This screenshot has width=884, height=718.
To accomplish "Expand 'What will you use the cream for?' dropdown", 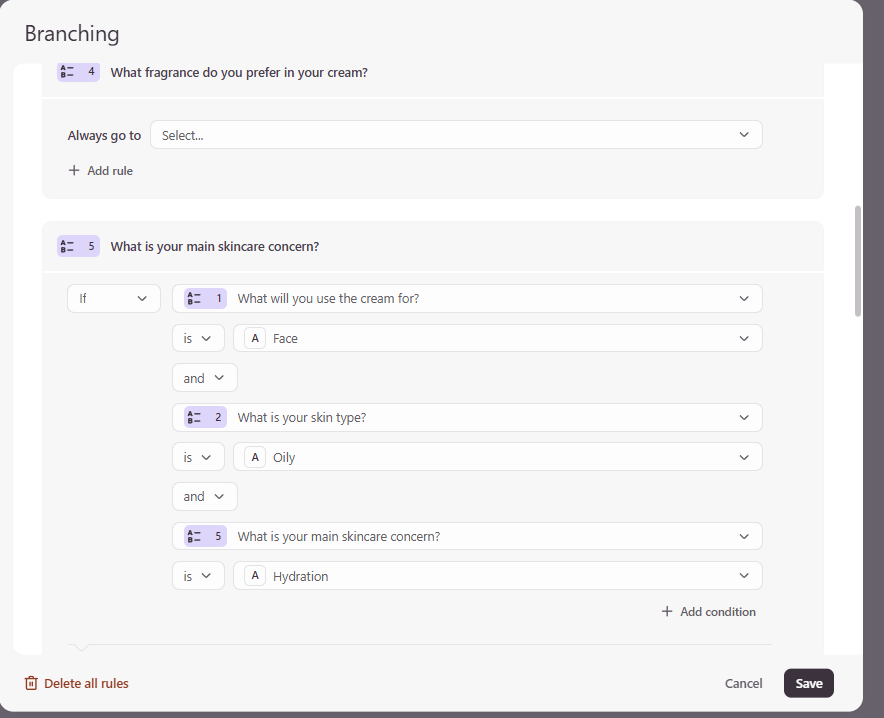I will tap(467, 299).
